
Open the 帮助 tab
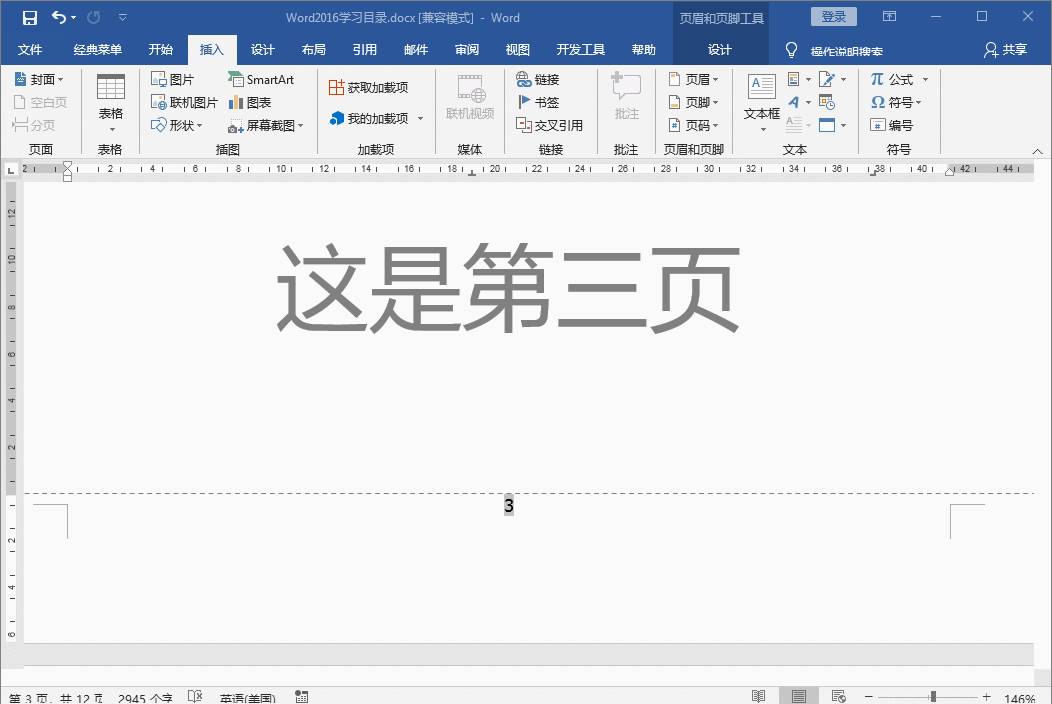pyautogui.click(x=643, y=50)
